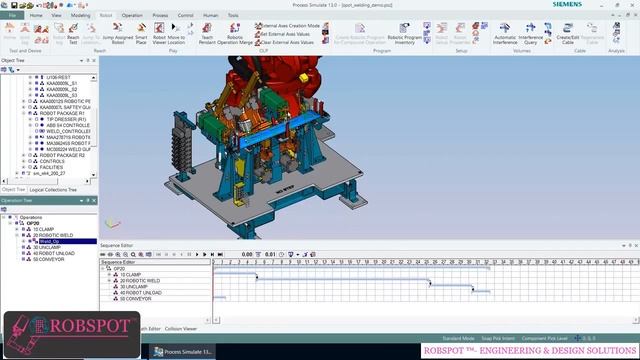The height and width of the screenshot is (360, 640).
Task: Select 40 ROBOT UNLOAD in Operation Tree
Action: click(54, 253)
